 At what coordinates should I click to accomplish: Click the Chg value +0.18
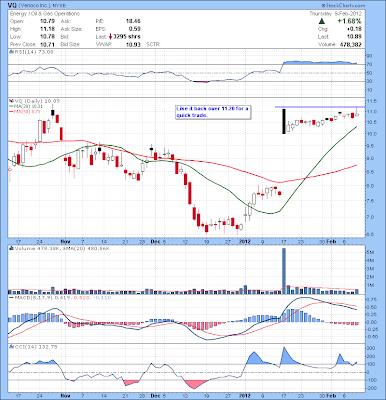tap(355, 29)
